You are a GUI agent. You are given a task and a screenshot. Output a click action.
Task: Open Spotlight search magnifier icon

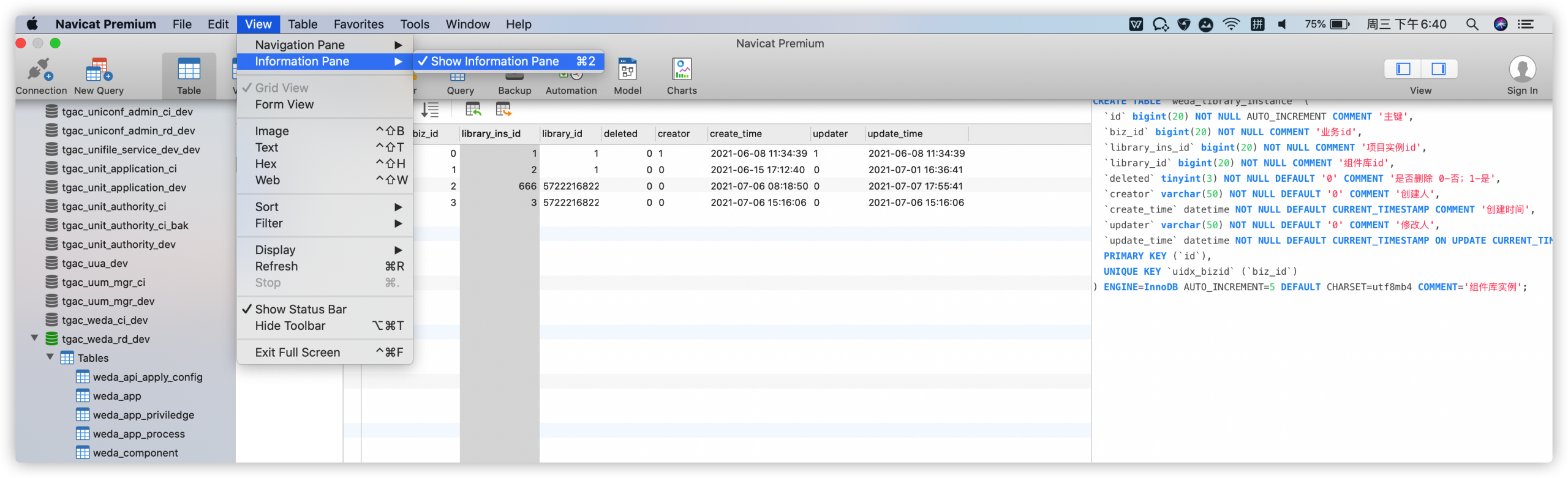pyautogui.click(x=1472, y=24)
